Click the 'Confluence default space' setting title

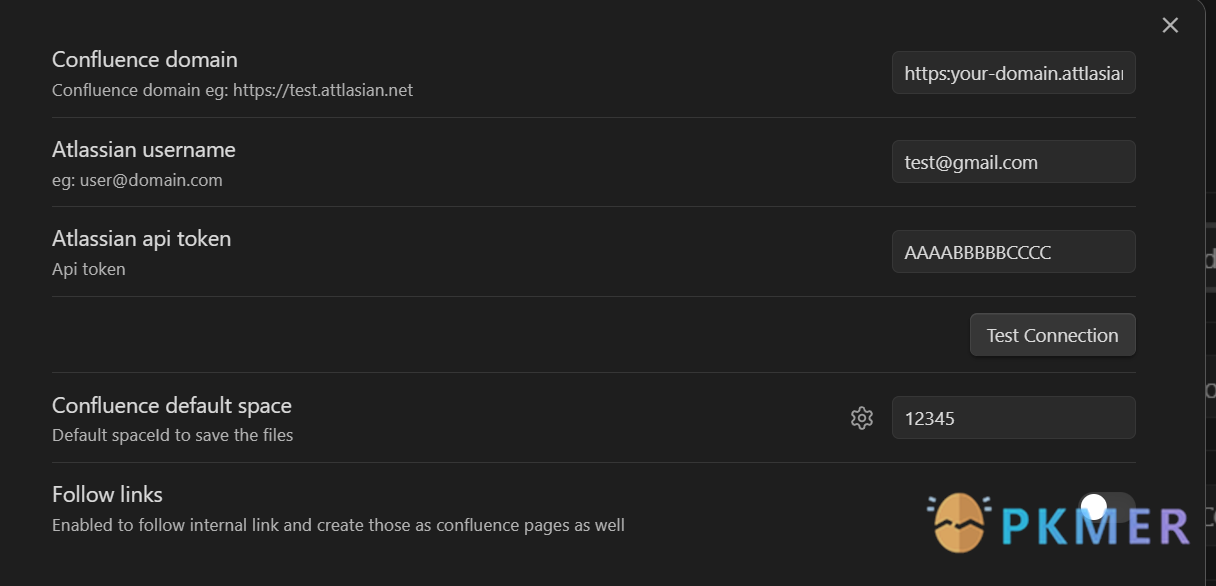172,406
